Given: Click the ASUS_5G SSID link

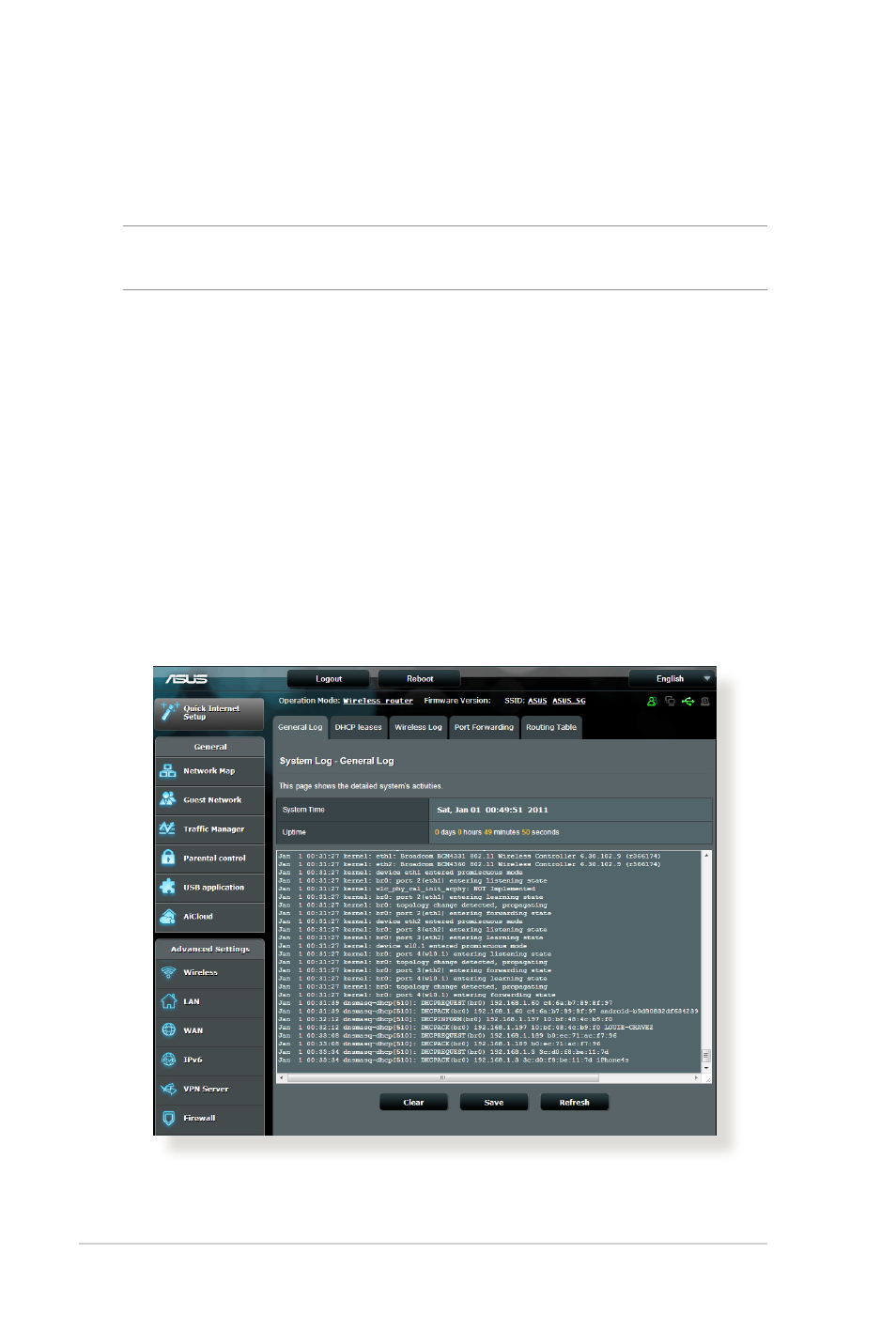Looking at the screenshot, I should pos(569,701).
